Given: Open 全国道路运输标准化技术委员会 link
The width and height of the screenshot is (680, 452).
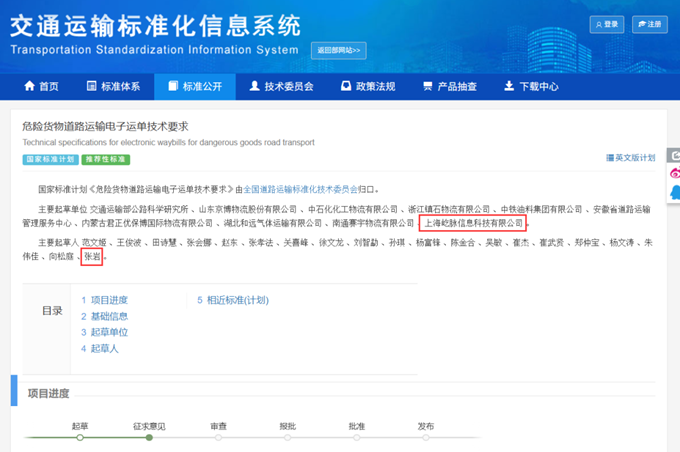Looking at the screenshot, I should [x=301, y=189].
